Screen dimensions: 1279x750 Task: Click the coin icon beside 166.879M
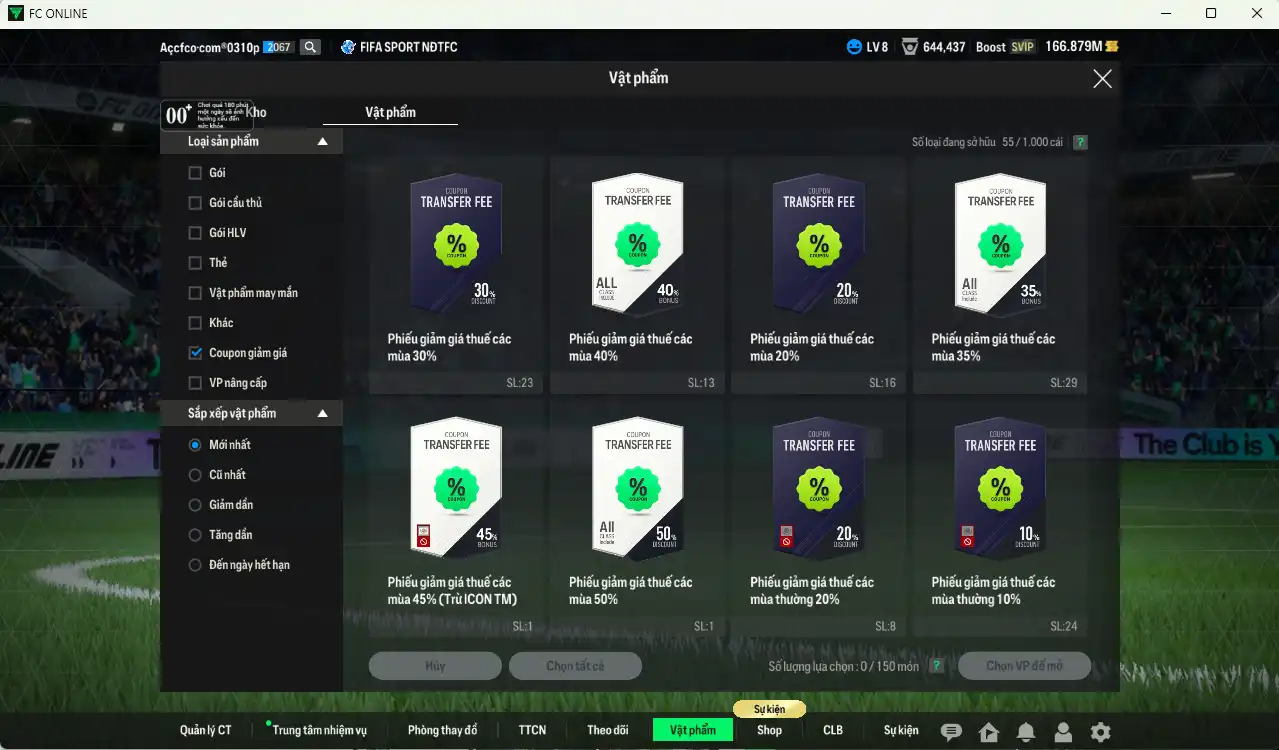[x=1112, y=47]
